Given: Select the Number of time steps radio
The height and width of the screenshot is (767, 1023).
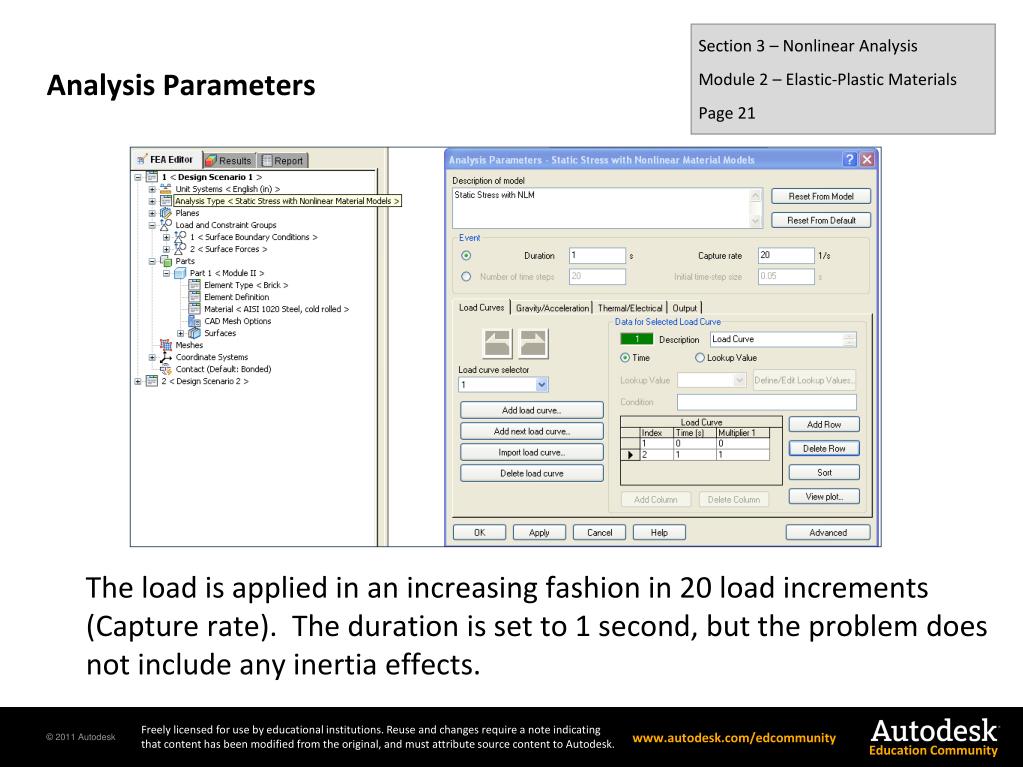Looking at the screenshot, I should (466, 277).
